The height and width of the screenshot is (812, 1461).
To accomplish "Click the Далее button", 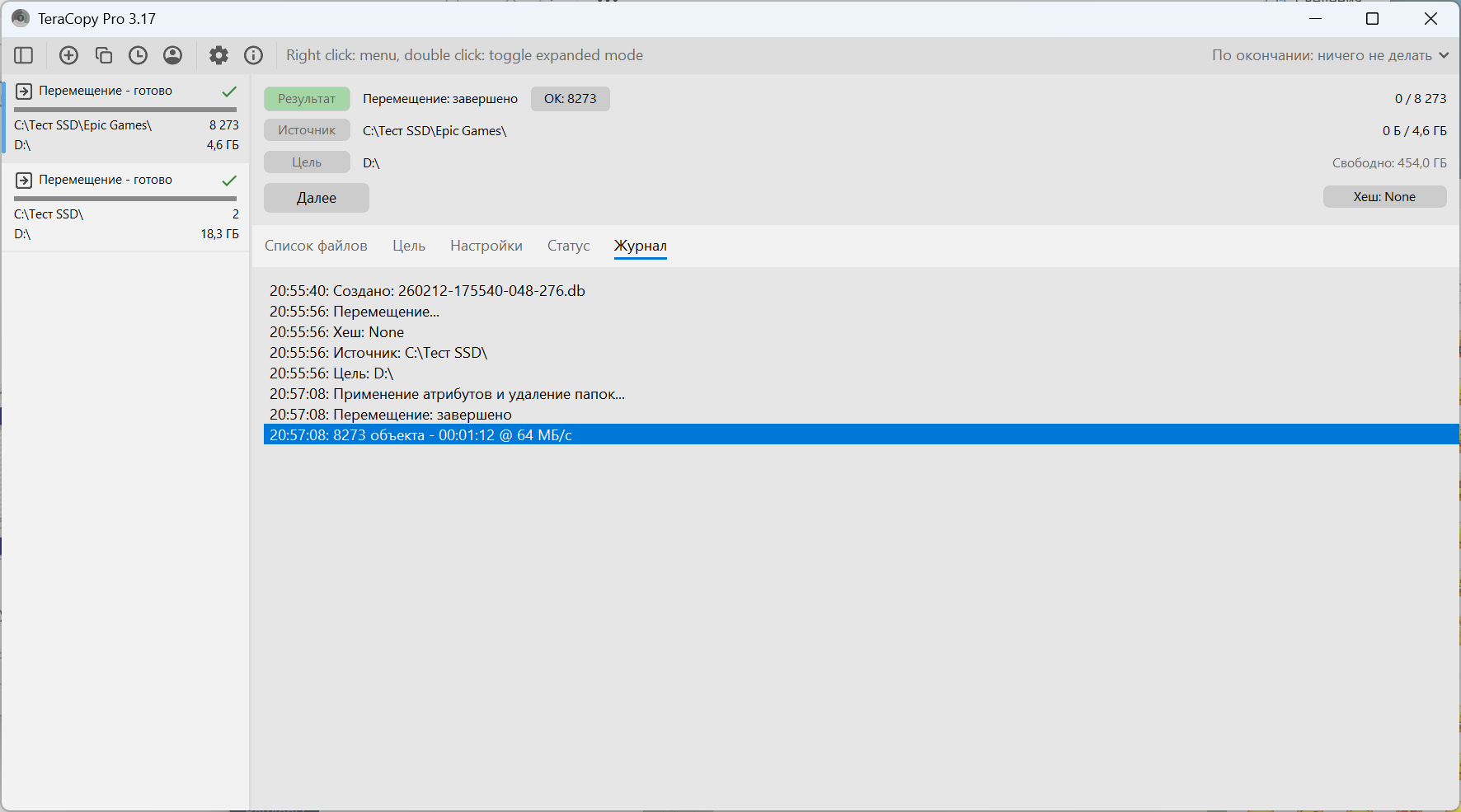I will coord(317,198).
